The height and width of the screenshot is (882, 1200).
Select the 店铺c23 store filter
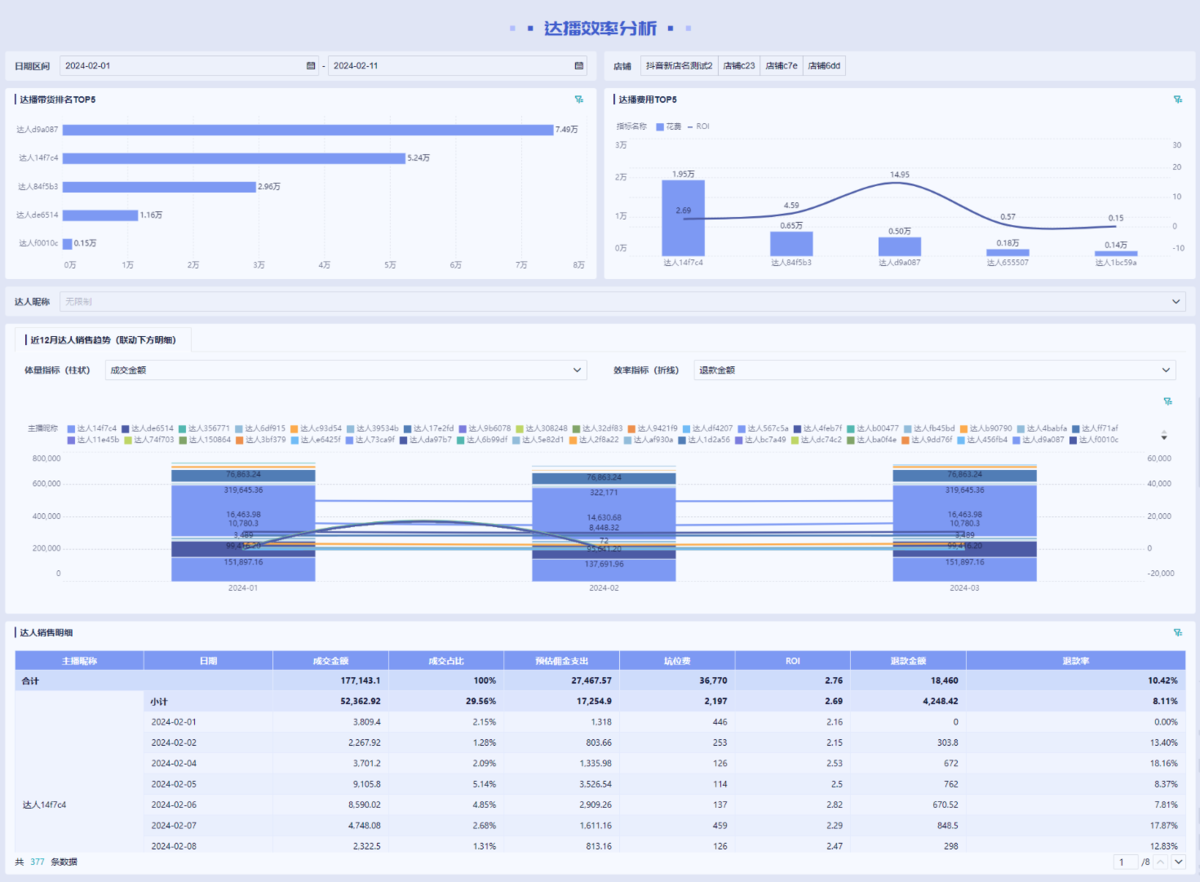[x=739, y=66]
